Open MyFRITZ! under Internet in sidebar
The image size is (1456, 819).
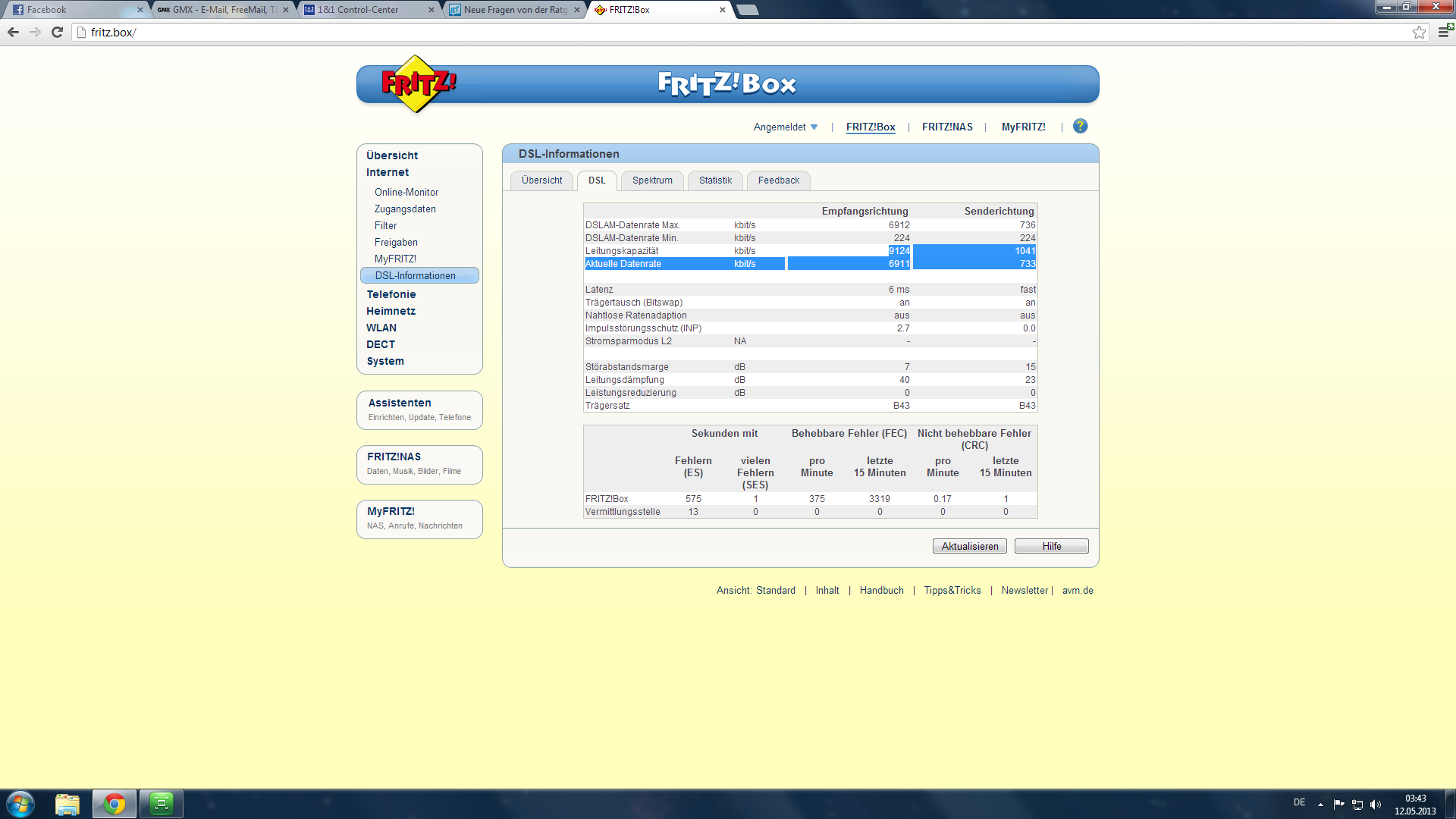click(x=395, y=259)
